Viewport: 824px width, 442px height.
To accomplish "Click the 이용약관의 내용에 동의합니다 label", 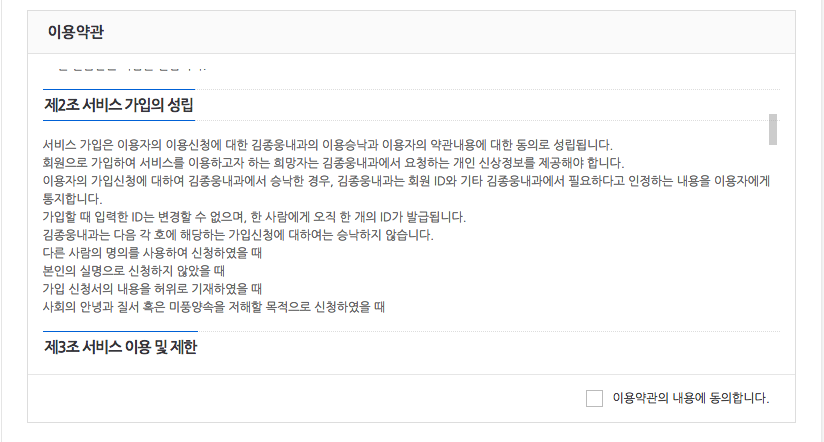I will (691, 398).
